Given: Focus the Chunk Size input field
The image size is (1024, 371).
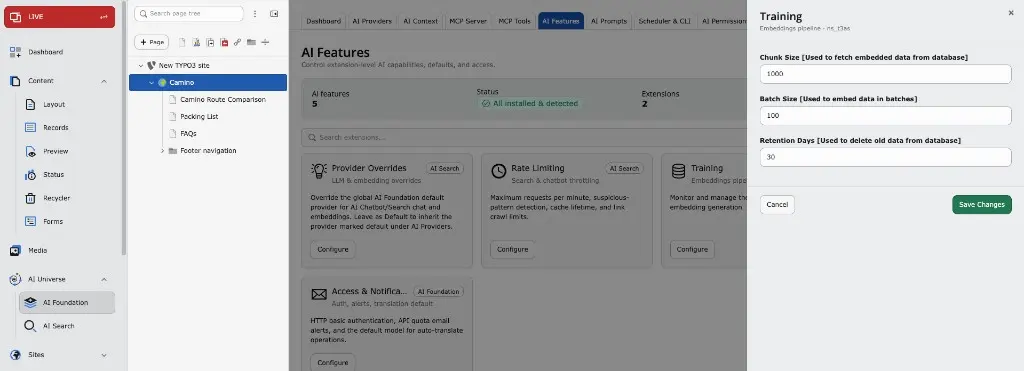Looking at the screenshot, I should [x=886, y=74].
